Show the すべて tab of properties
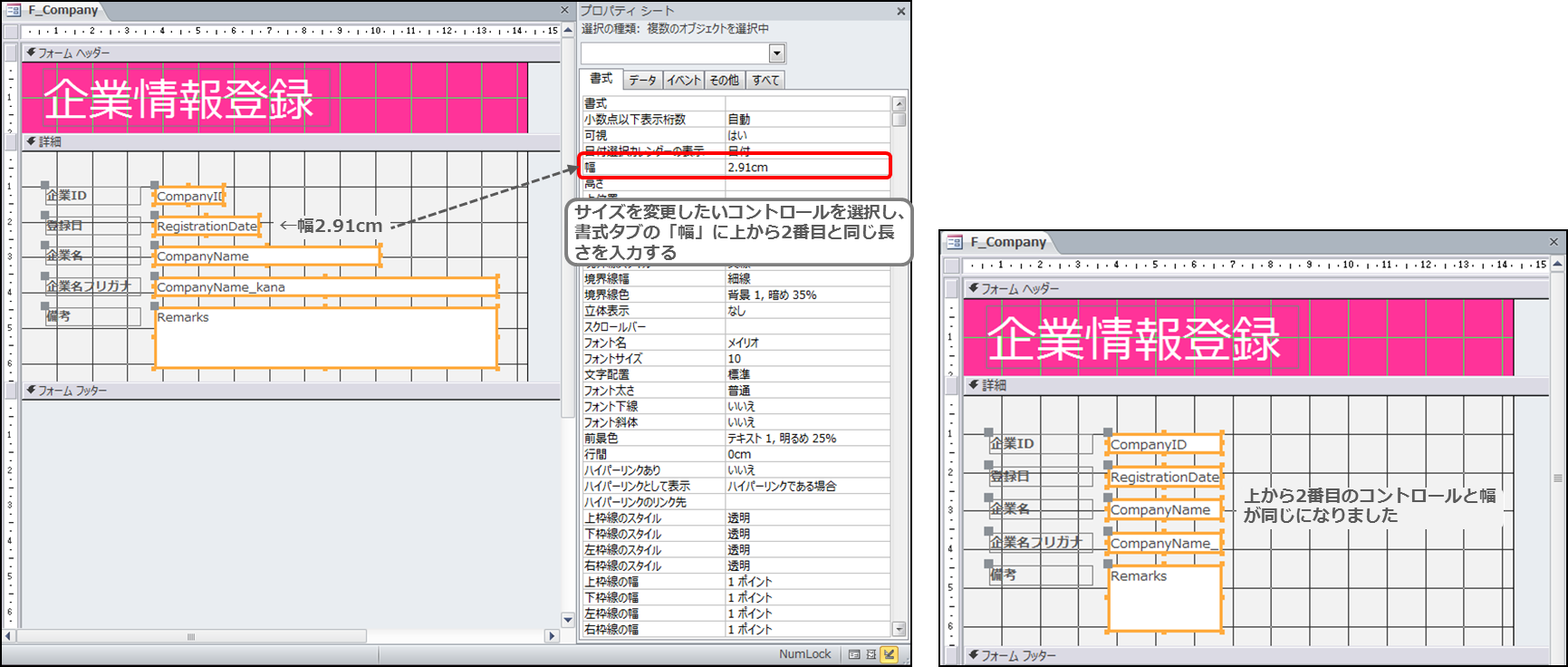Screen dimensions: 1568x667 765,80
